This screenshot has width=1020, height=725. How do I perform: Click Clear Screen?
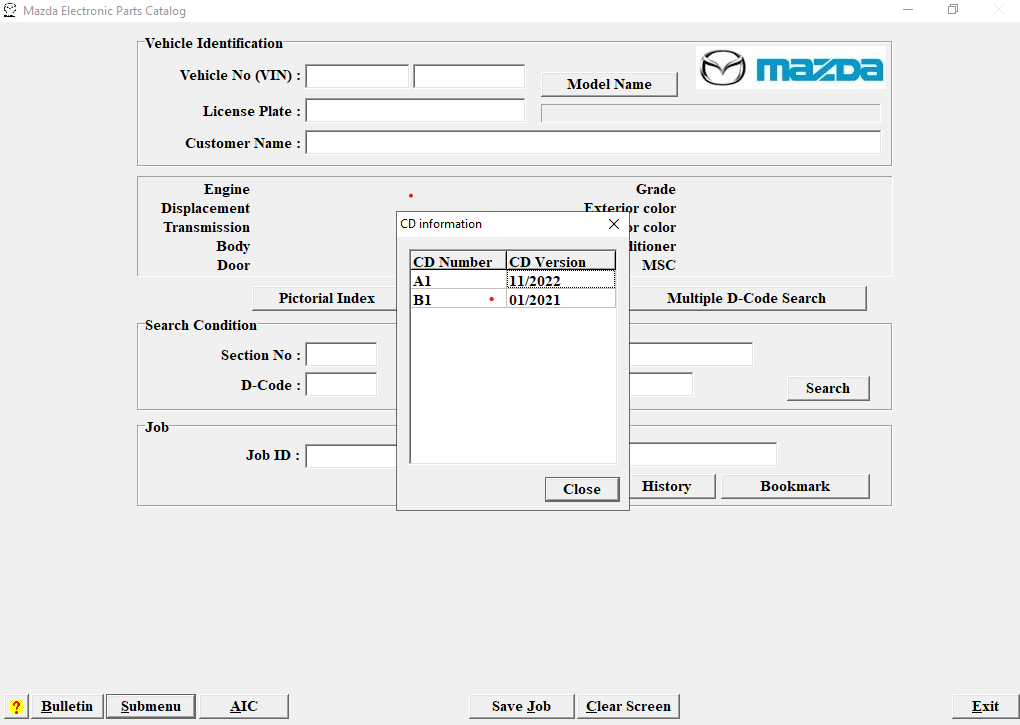[x=628, y=706]
